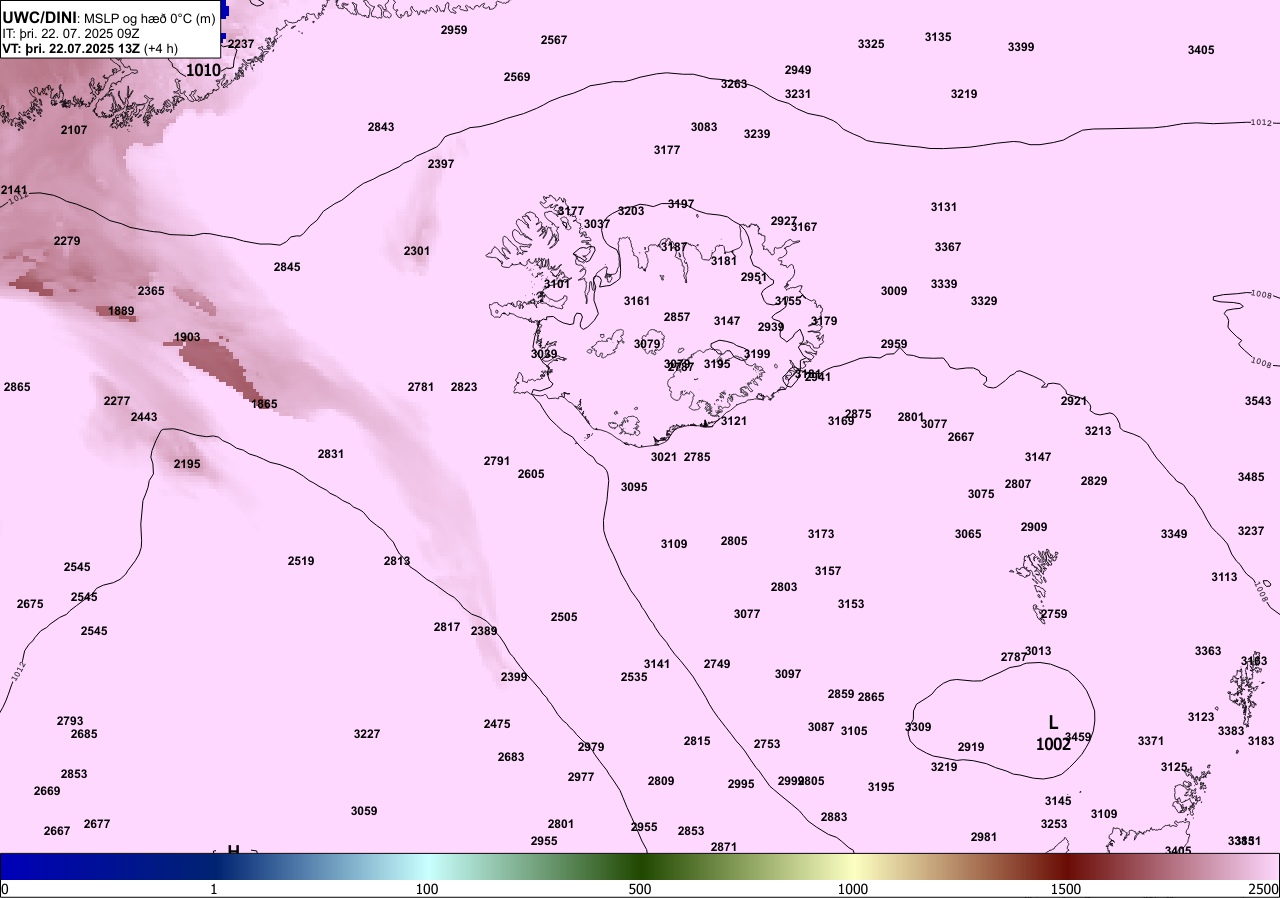Click the height value 3121 on Iceland's south coast
This screenshot has height=898, width=1280.
point(734,421)
